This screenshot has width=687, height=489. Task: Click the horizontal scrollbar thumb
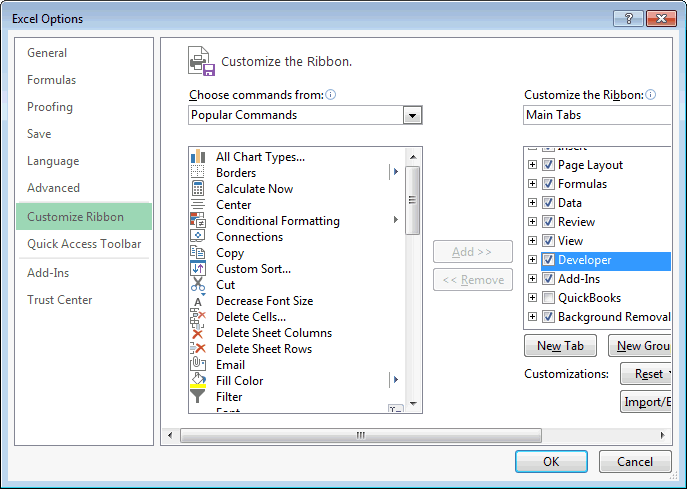point(361,435)
